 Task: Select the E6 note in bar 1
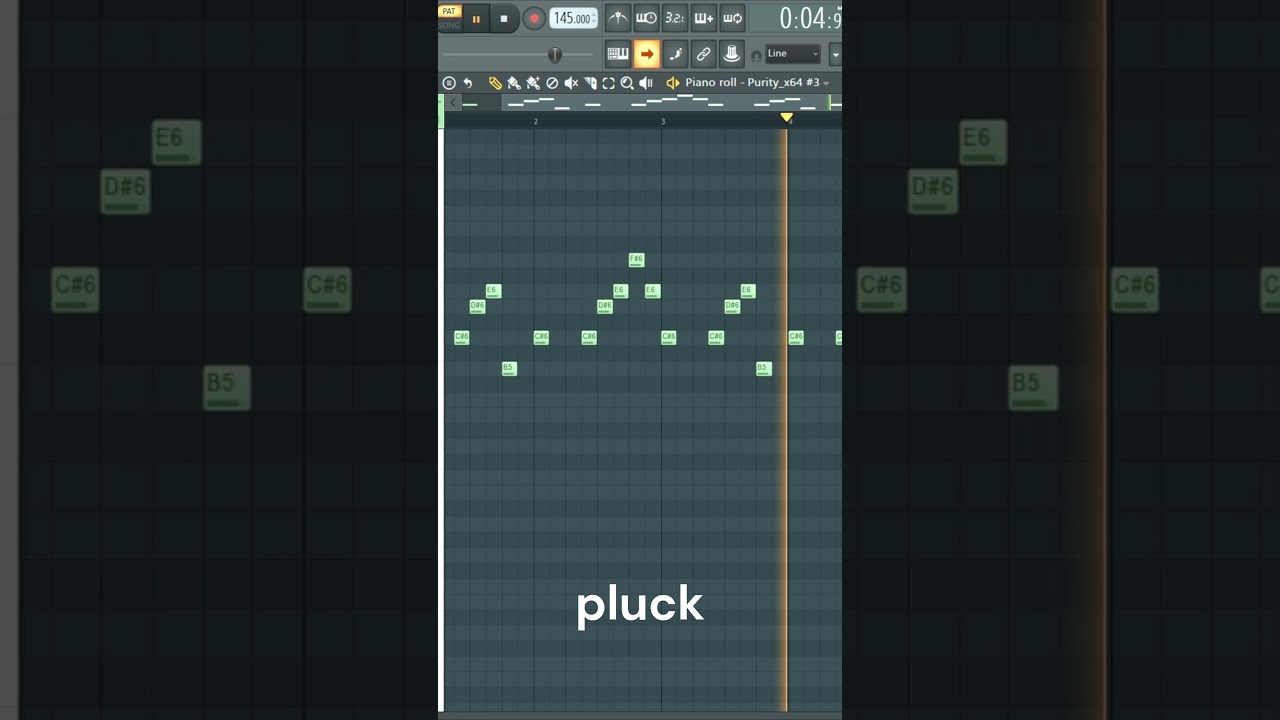coord(493,291)
